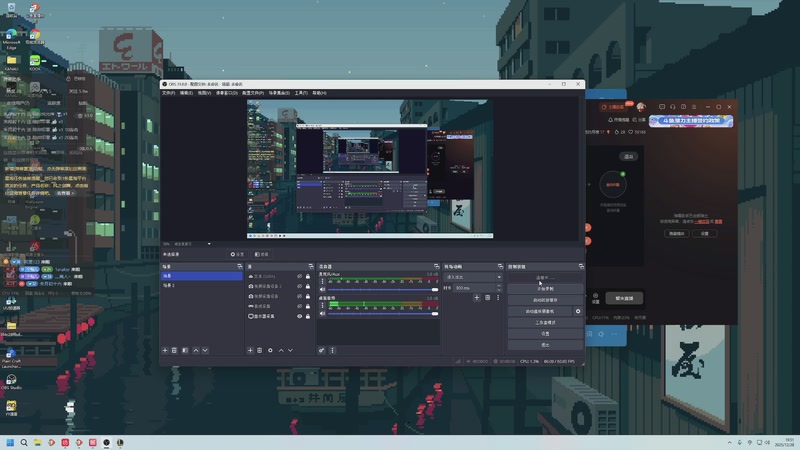Move the selected scene down
The height and width of the screenshot is (450, 800).
(205, 351)
